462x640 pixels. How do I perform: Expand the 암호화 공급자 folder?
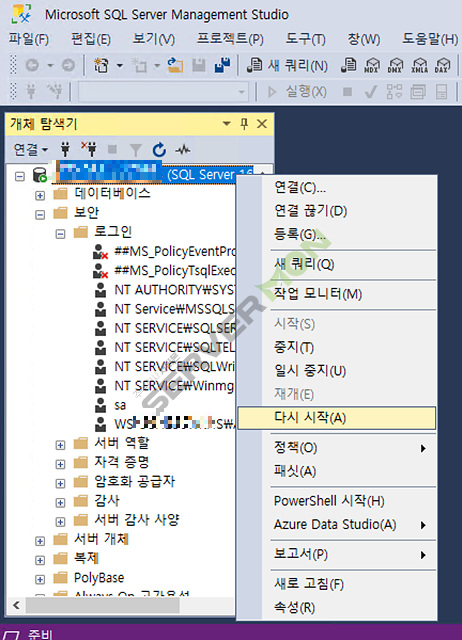pyautogui.click(x=60, y=484)
